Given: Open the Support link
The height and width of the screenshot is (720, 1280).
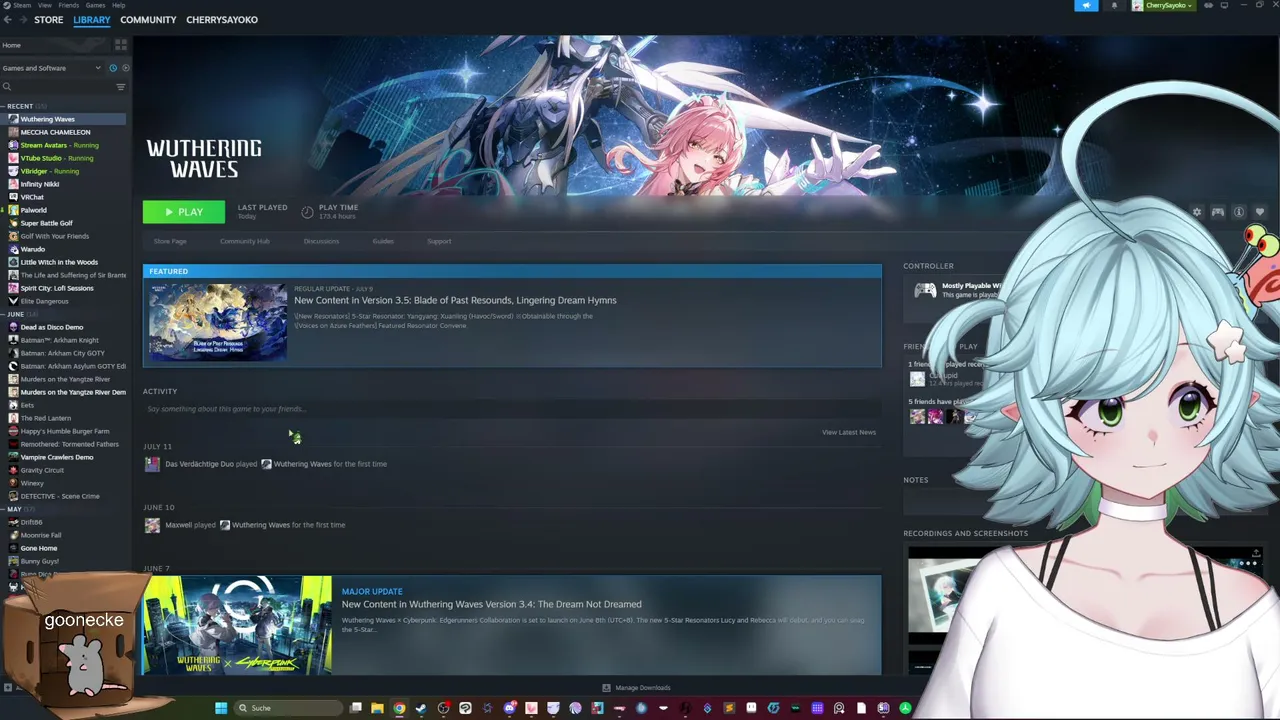Looking at the screenshot, I should point(439,241).
